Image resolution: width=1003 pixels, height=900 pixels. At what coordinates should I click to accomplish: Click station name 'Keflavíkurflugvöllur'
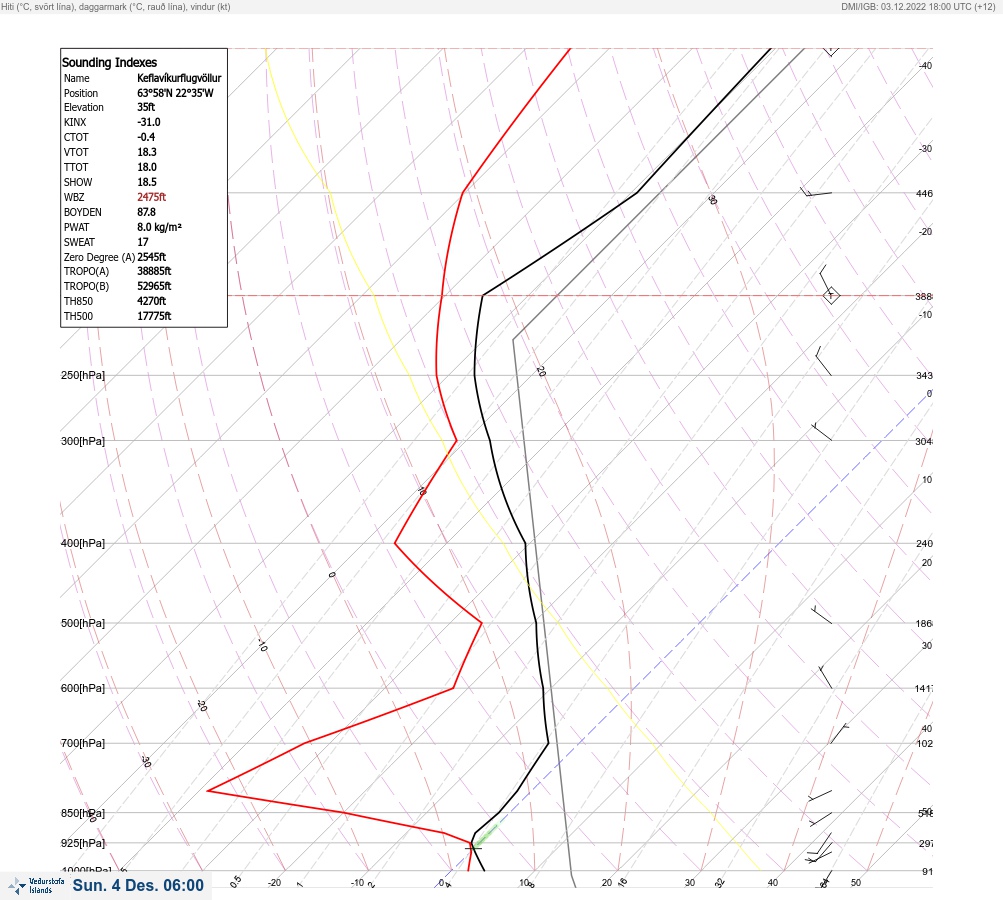coord(179,78)
